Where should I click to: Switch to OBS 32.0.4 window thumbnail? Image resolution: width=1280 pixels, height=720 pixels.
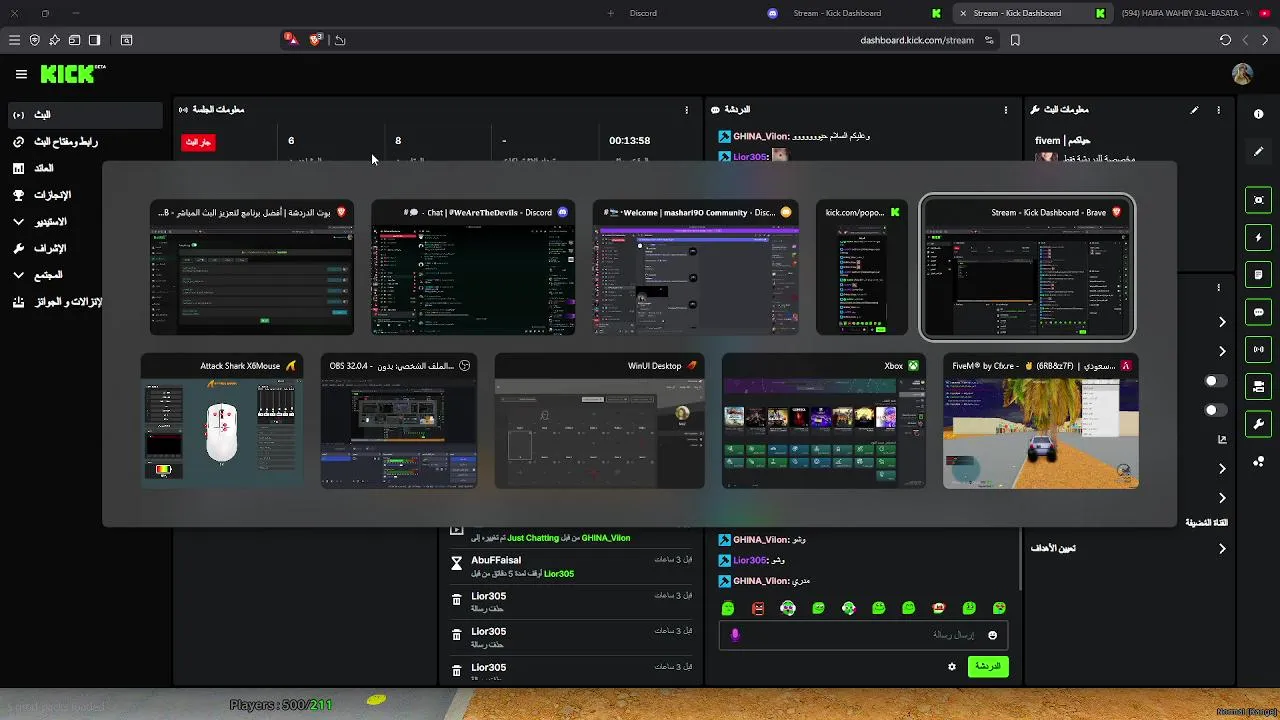click(399, 422)
